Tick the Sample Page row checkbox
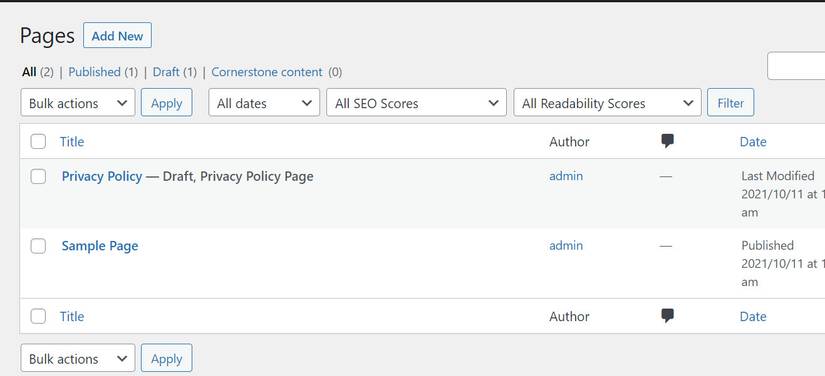825x376 pixels. [38, 246]
